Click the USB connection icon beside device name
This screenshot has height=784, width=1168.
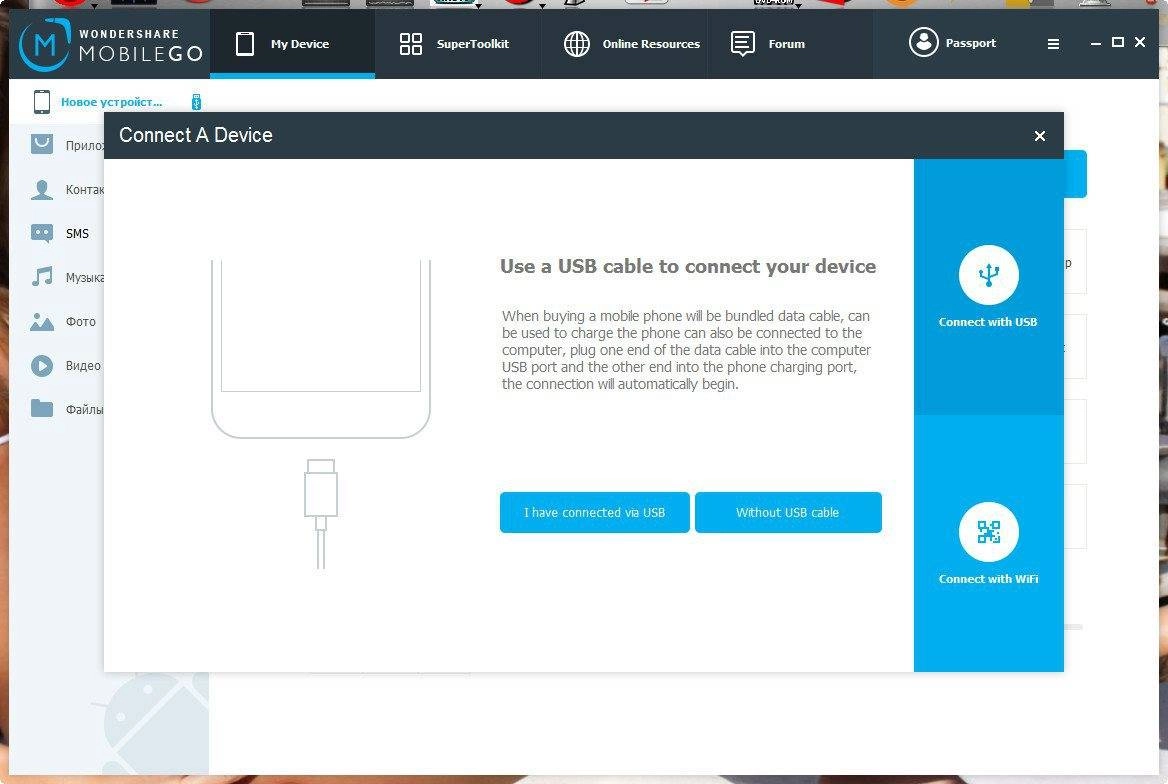(x=197, y=102)
